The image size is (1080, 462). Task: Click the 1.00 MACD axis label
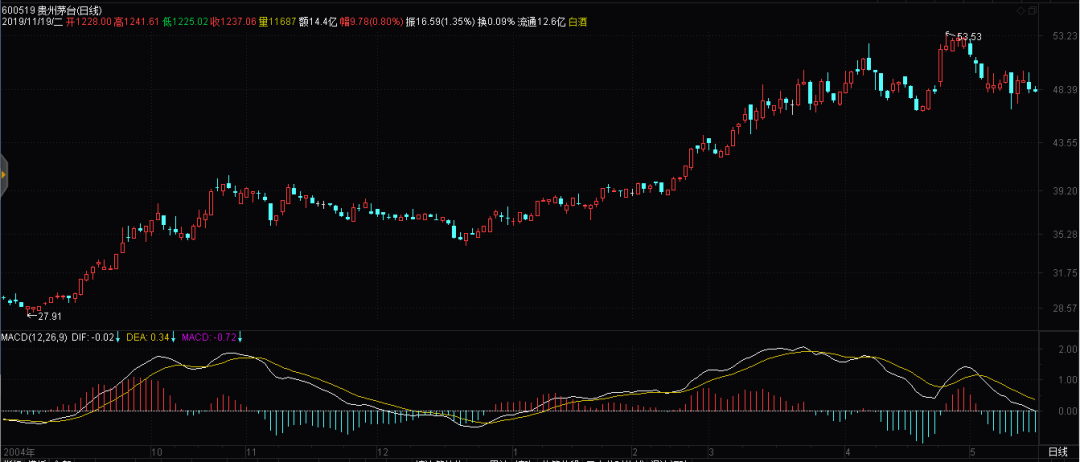1067,380
